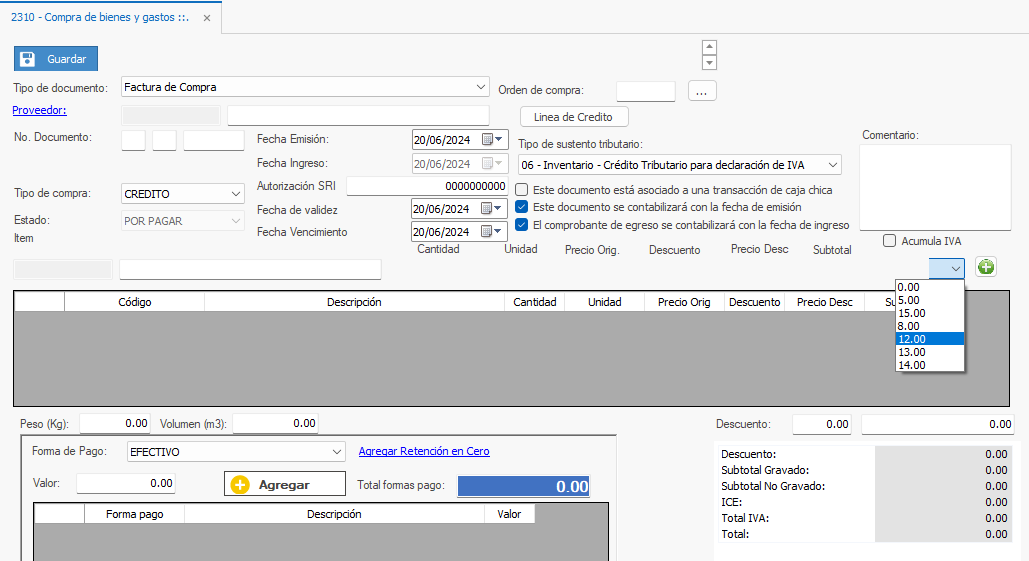Open the Fecha Vencimiento calendar picker
The image size is (1029, 561).
pyautogui.click(x=492, y=232)
